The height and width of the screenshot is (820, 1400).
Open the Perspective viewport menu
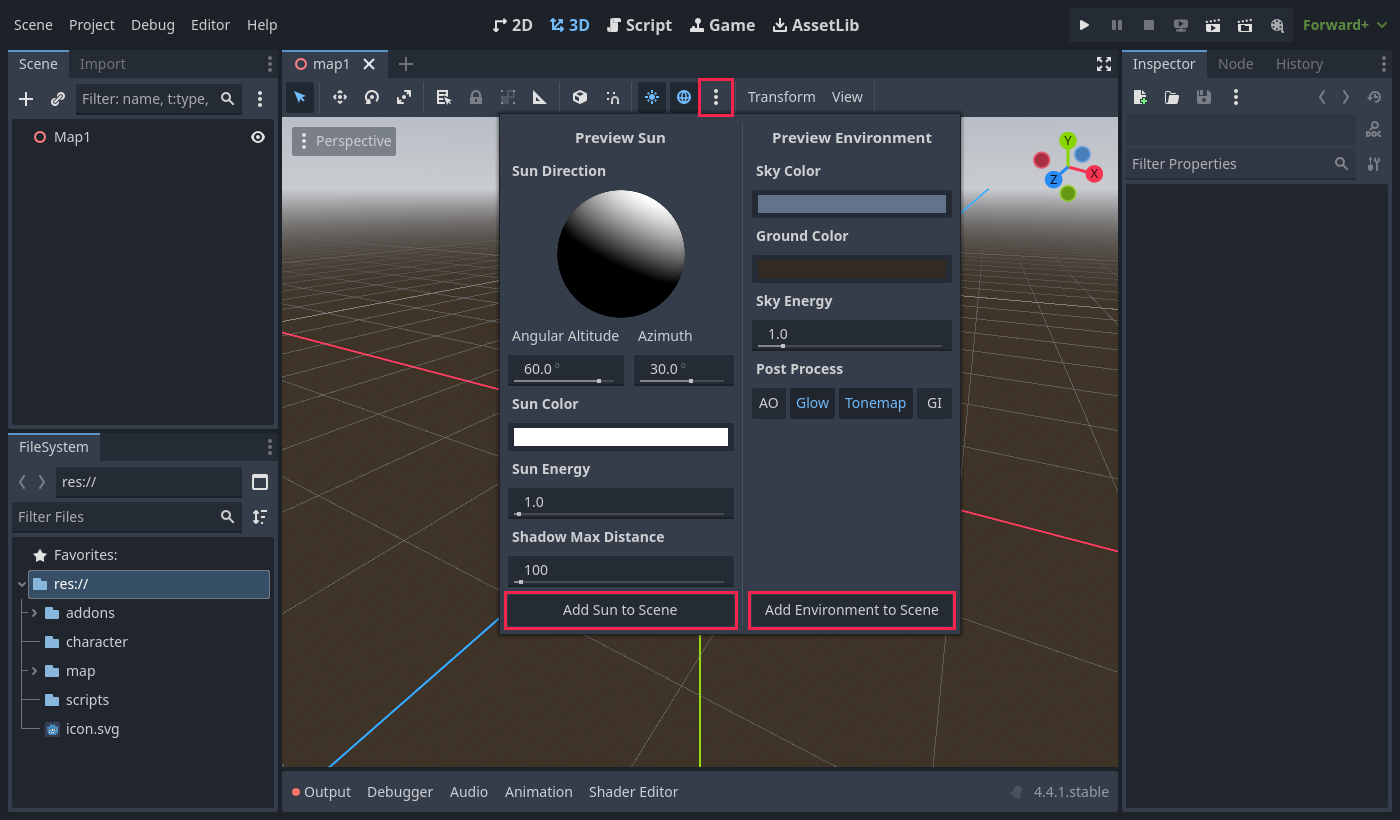[344, 141]
